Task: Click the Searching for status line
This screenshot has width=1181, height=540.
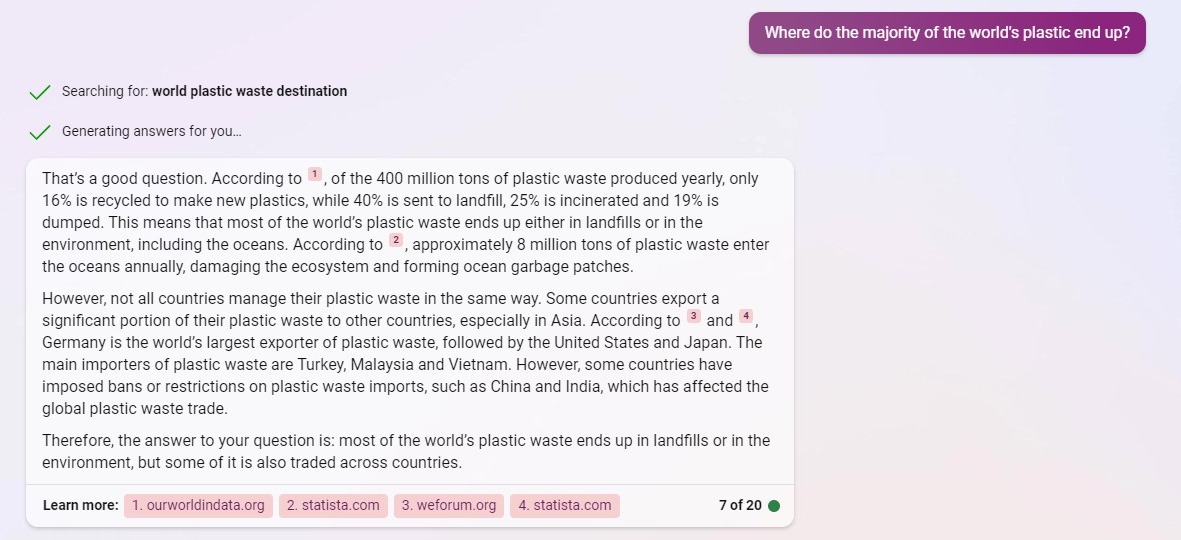Action: coord(204,91)
